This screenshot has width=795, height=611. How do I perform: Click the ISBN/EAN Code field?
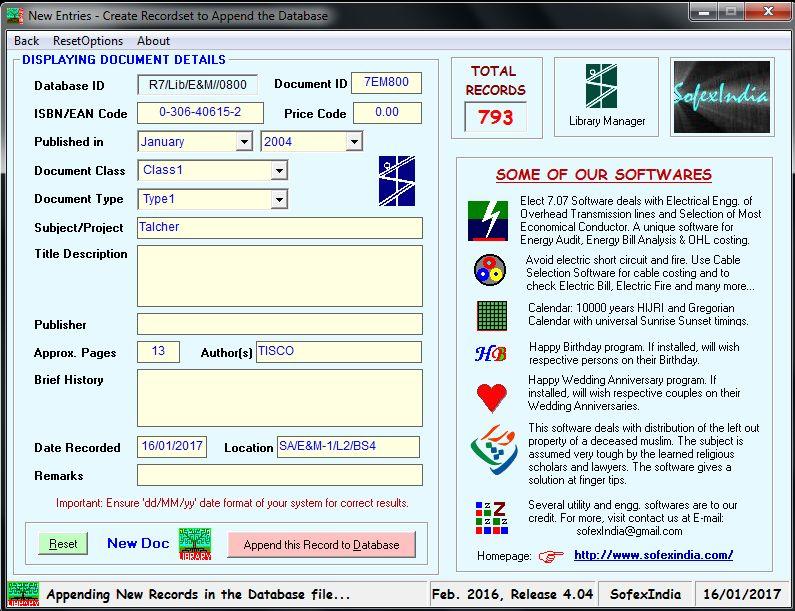tap(200, 113)
